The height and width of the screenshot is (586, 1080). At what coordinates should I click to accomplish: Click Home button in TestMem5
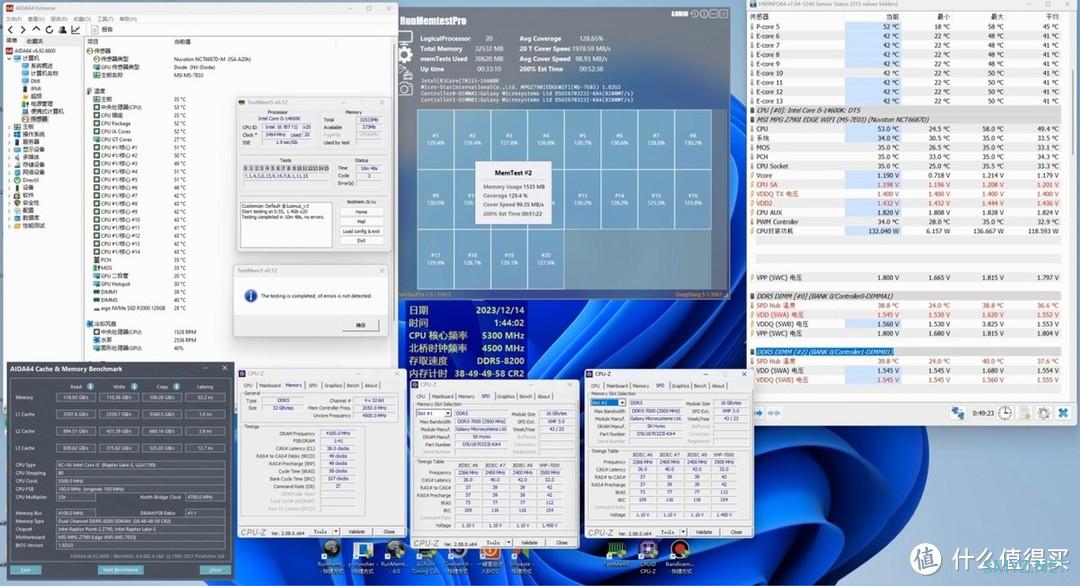click(361, 212)
